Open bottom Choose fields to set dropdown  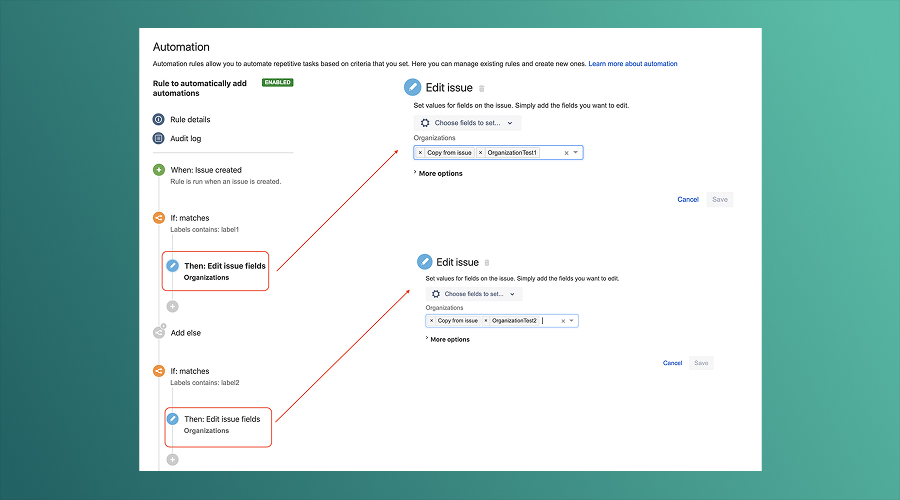click(474, 294)
